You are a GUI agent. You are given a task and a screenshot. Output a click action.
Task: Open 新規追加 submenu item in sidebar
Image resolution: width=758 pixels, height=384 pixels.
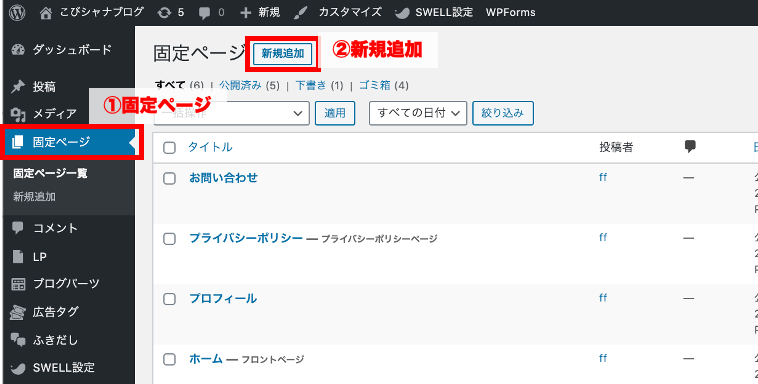[x=34, y=197]
